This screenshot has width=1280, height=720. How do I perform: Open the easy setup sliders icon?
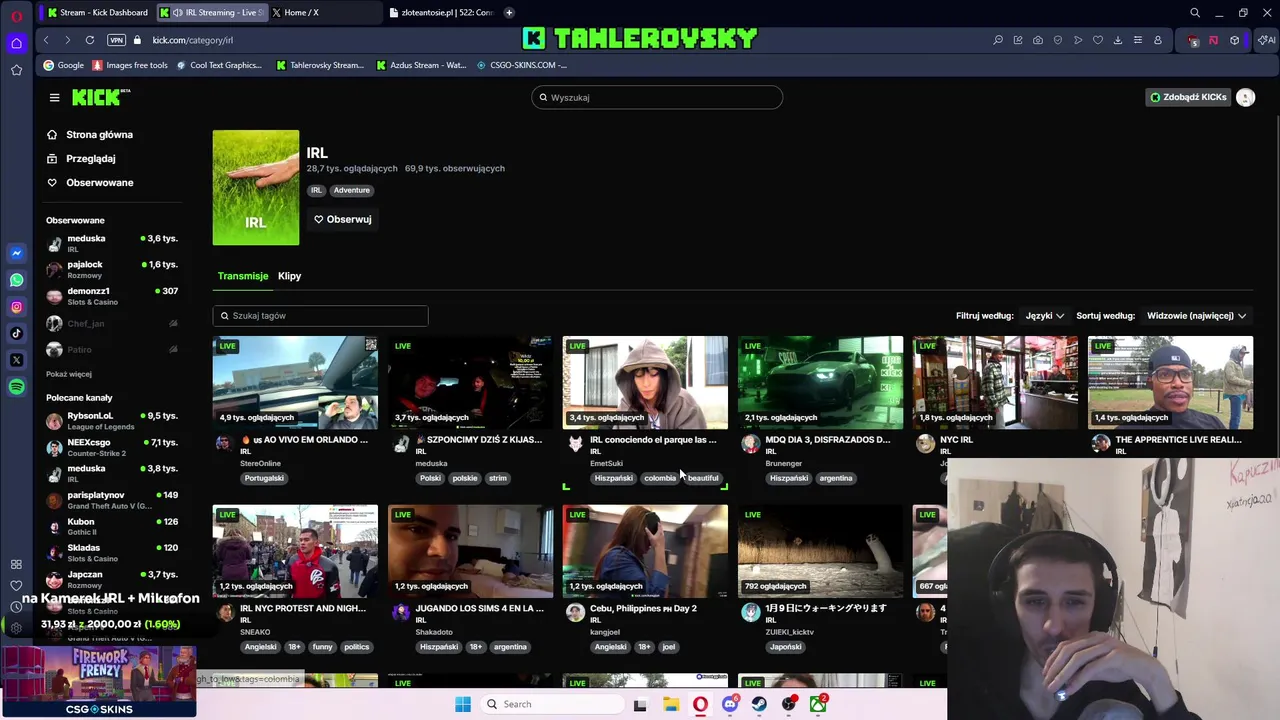coord(1138,40)
